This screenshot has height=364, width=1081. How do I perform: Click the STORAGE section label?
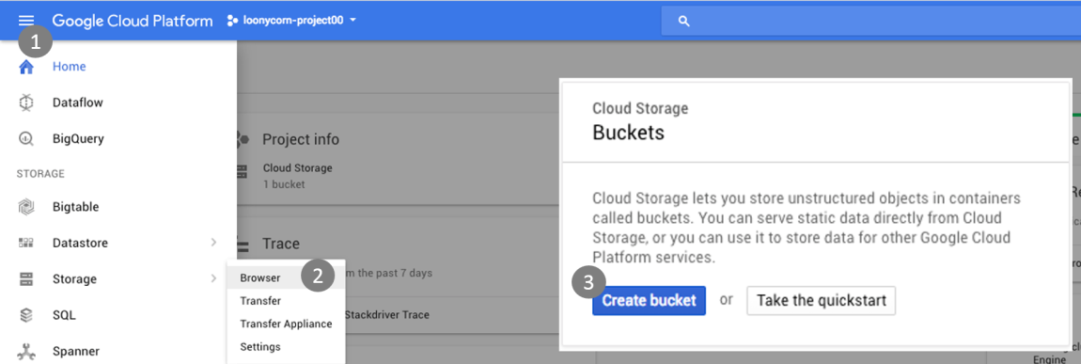(41, 174)
